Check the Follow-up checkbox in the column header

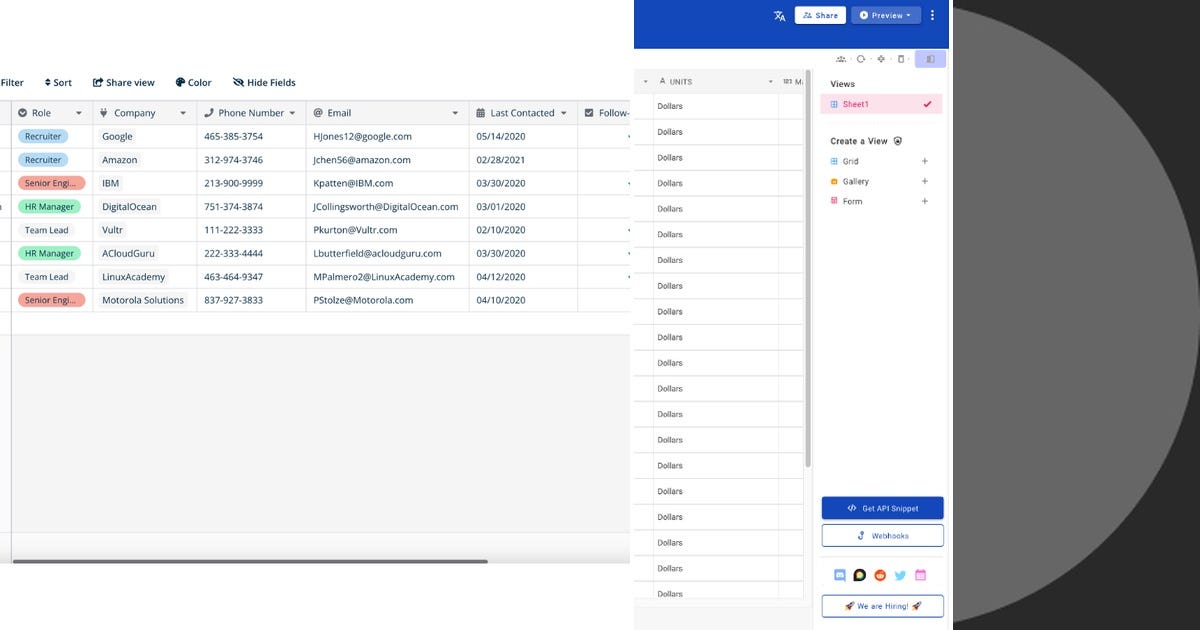[x=588, y=113]
